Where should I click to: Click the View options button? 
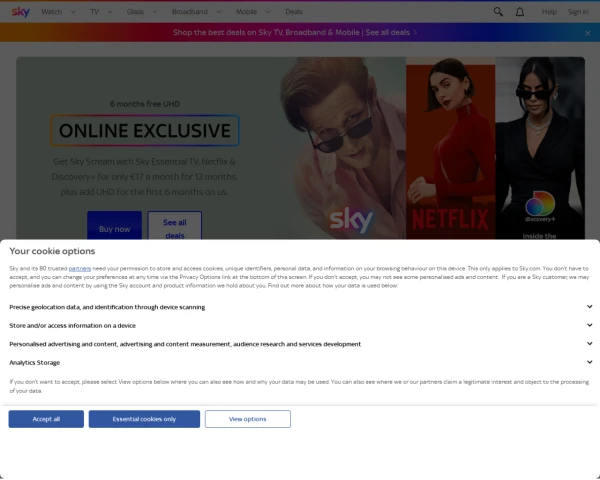point(248,419)
